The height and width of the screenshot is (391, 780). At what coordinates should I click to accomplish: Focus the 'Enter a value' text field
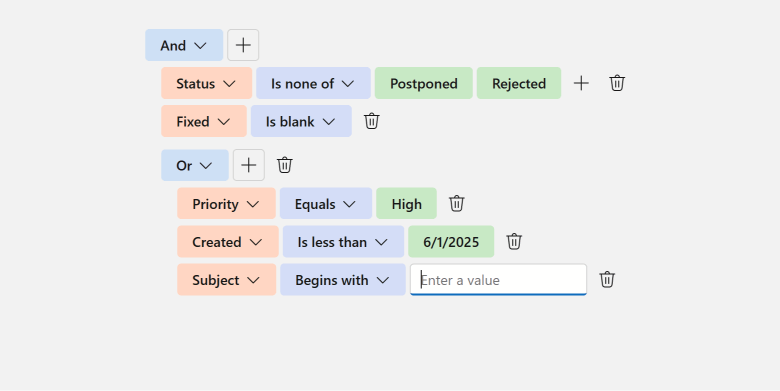(498, 280)
